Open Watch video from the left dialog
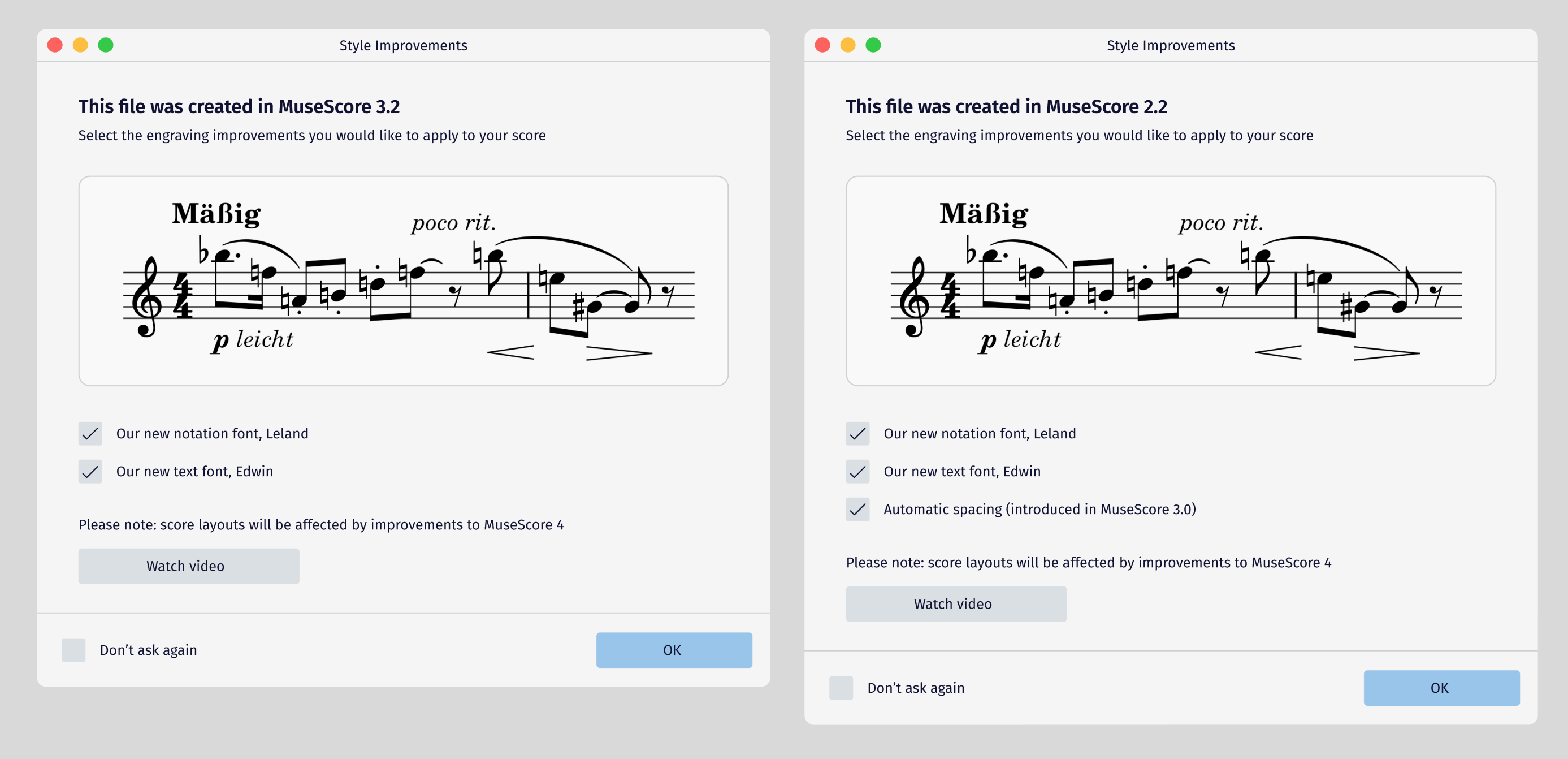Viewport: 1568px width, 759px height. coord(188,566)
